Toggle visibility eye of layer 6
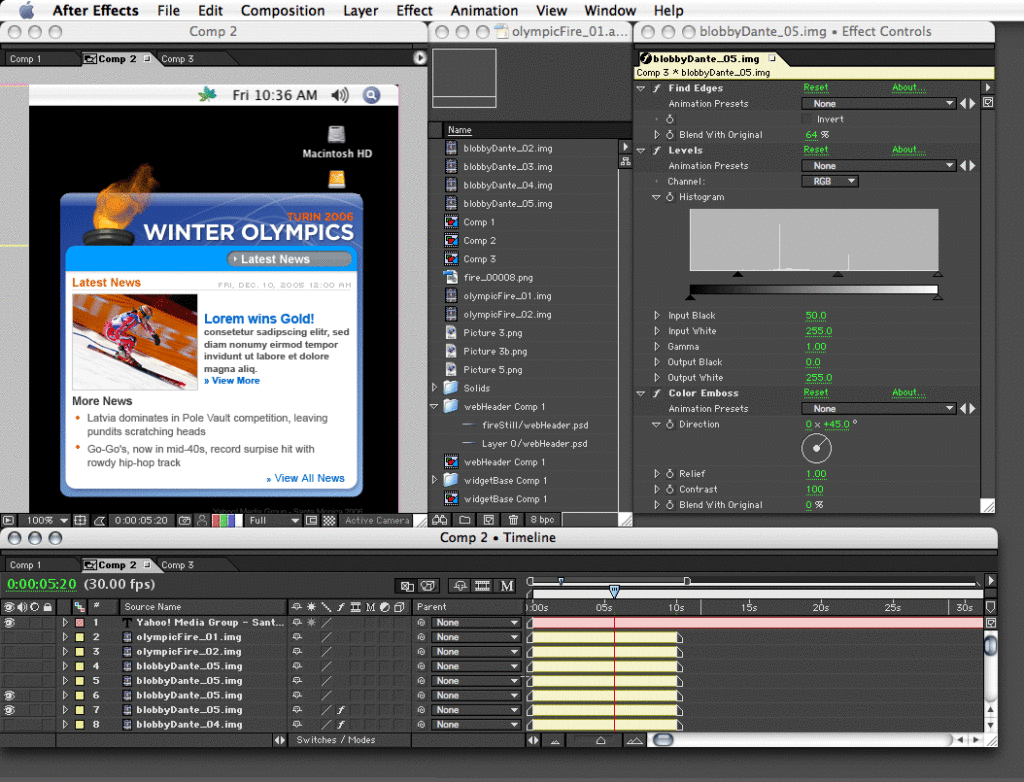1024x782 pixels. pos(9,695)
